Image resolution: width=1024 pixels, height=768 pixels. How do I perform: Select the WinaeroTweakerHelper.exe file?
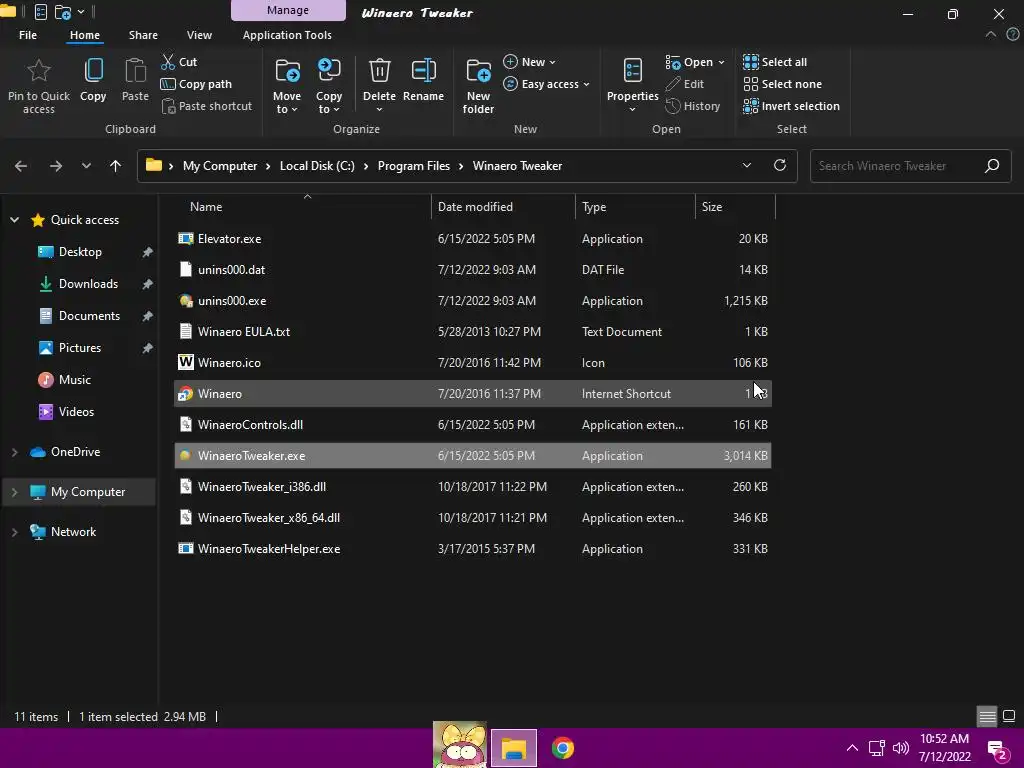point(473,549)
